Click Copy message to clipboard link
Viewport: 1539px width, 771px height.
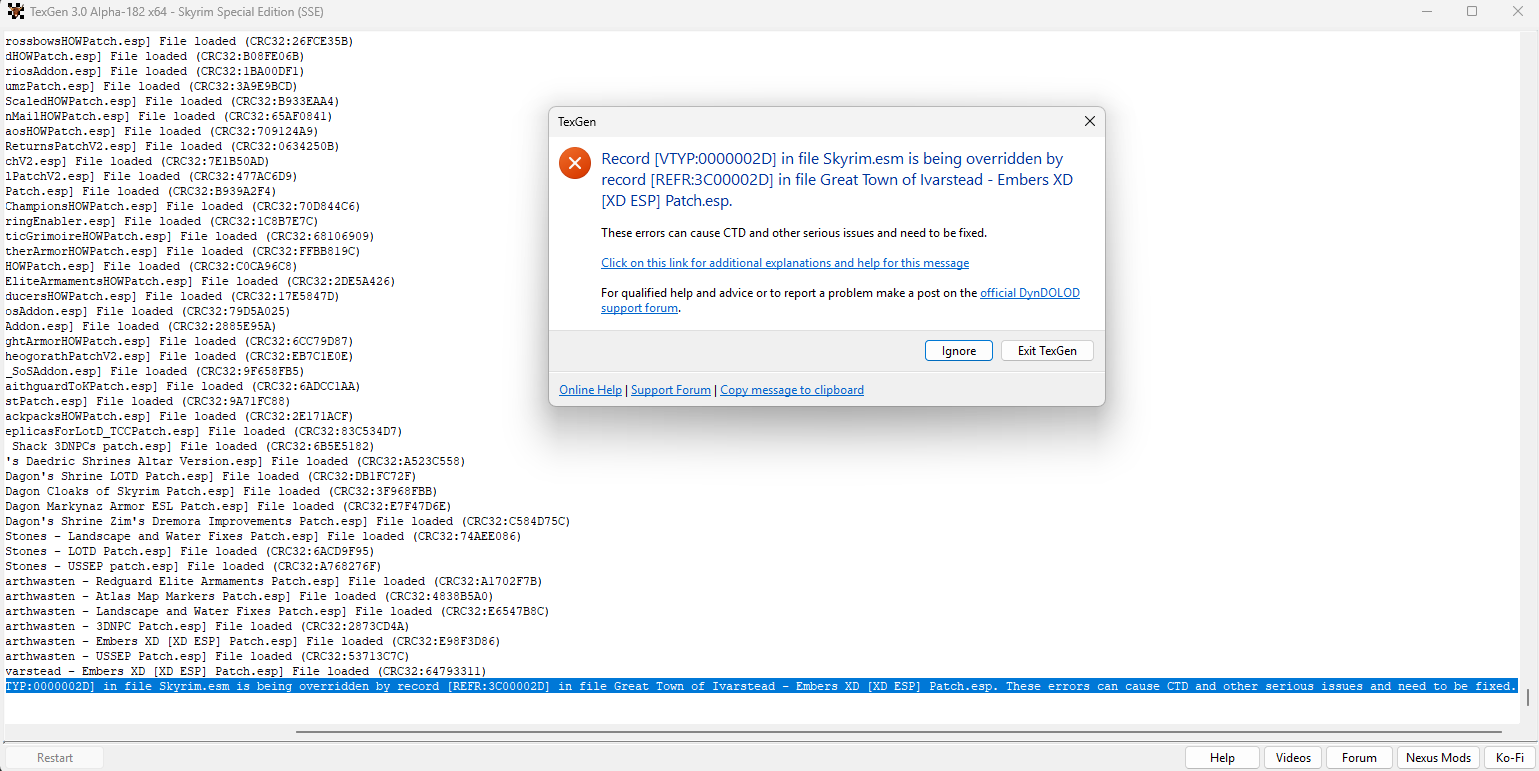pyautogui.click(x=792, y=390)
